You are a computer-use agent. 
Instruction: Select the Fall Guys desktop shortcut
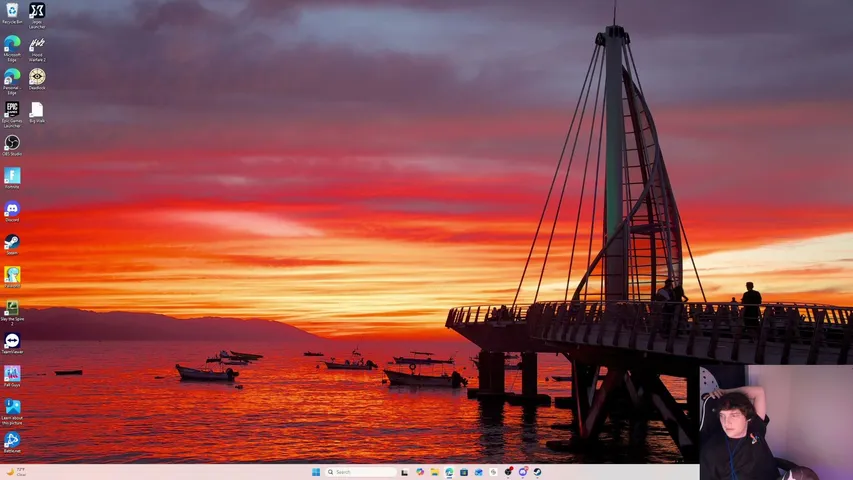[12, 376]
